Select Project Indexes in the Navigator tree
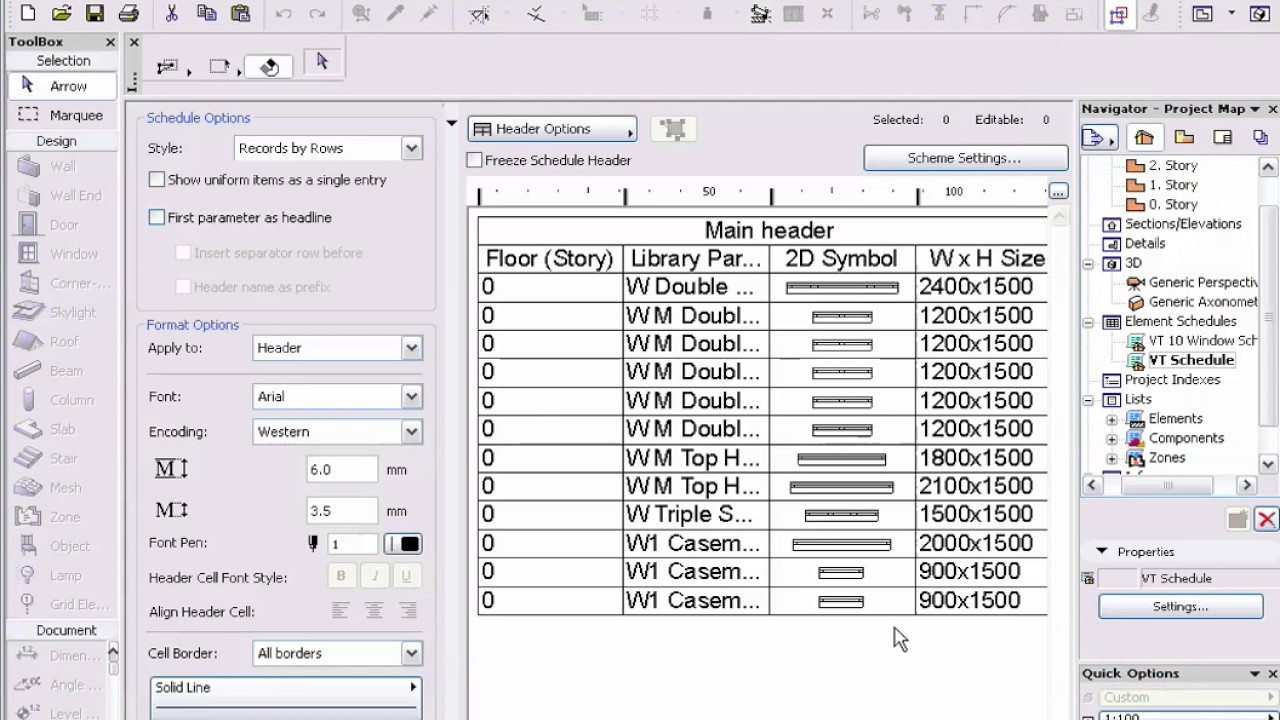Screen dimensions: 1280x720 [1172, 380]
